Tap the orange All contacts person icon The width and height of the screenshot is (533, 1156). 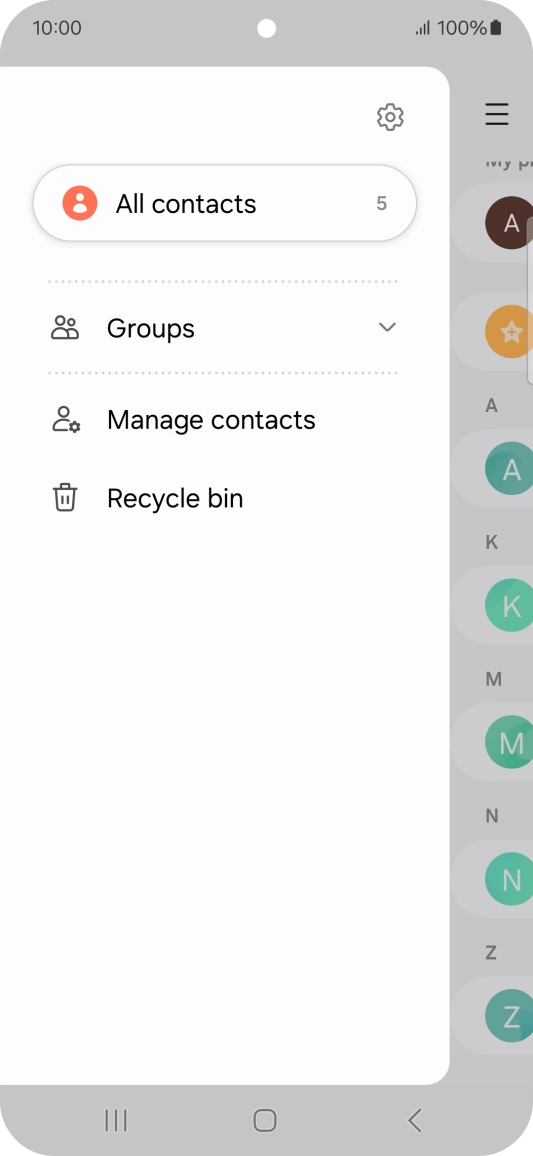(80, 203)
